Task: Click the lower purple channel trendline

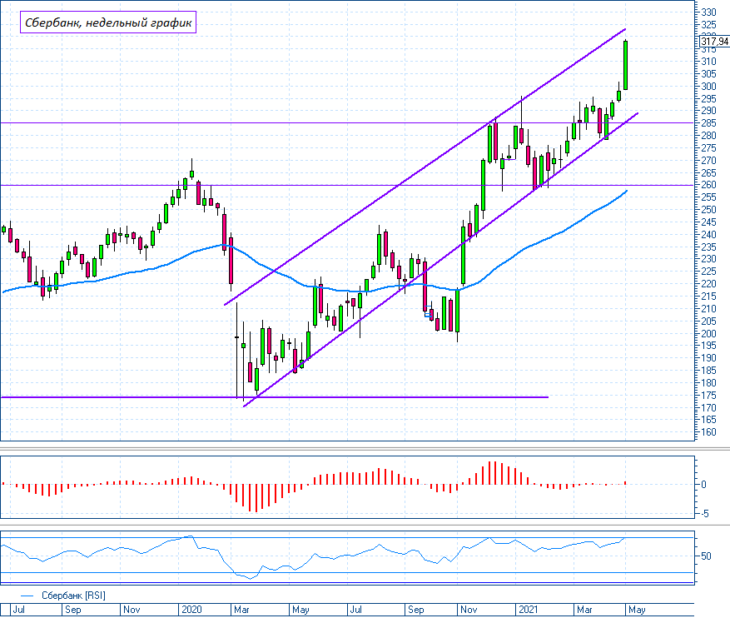Action: click(440, 260)
